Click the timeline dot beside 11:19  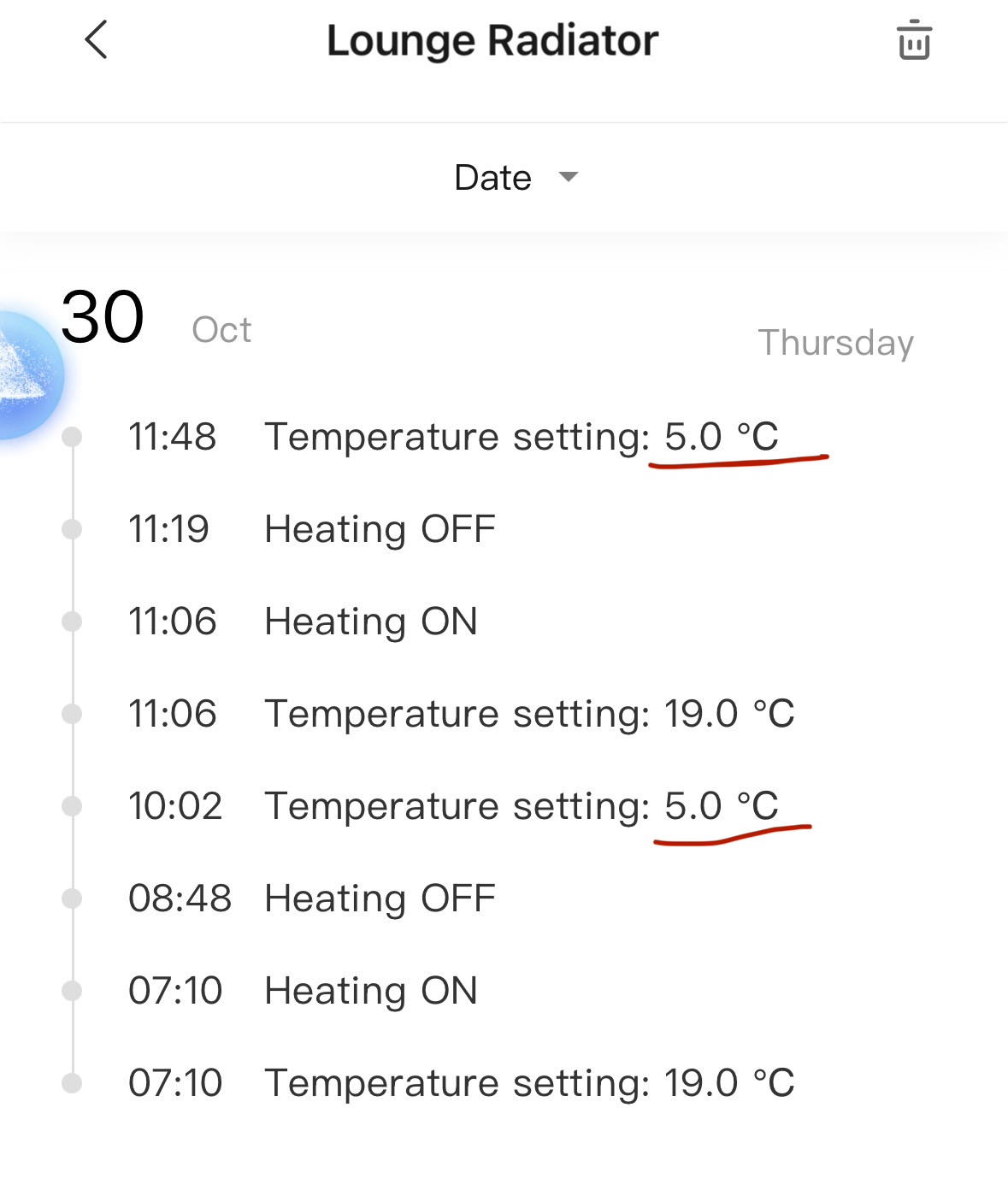pos(73,529)
